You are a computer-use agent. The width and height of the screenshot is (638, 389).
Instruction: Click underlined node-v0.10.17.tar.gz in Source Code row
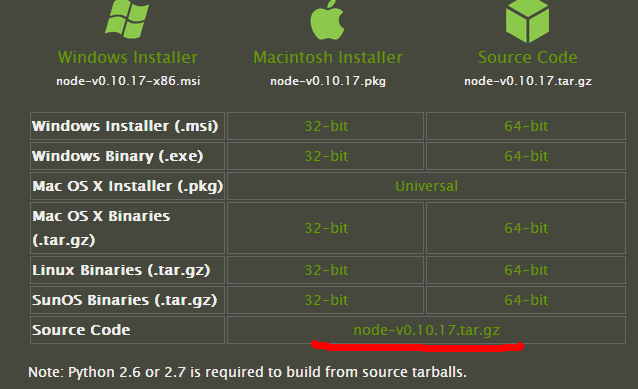(x=426, y=330)
